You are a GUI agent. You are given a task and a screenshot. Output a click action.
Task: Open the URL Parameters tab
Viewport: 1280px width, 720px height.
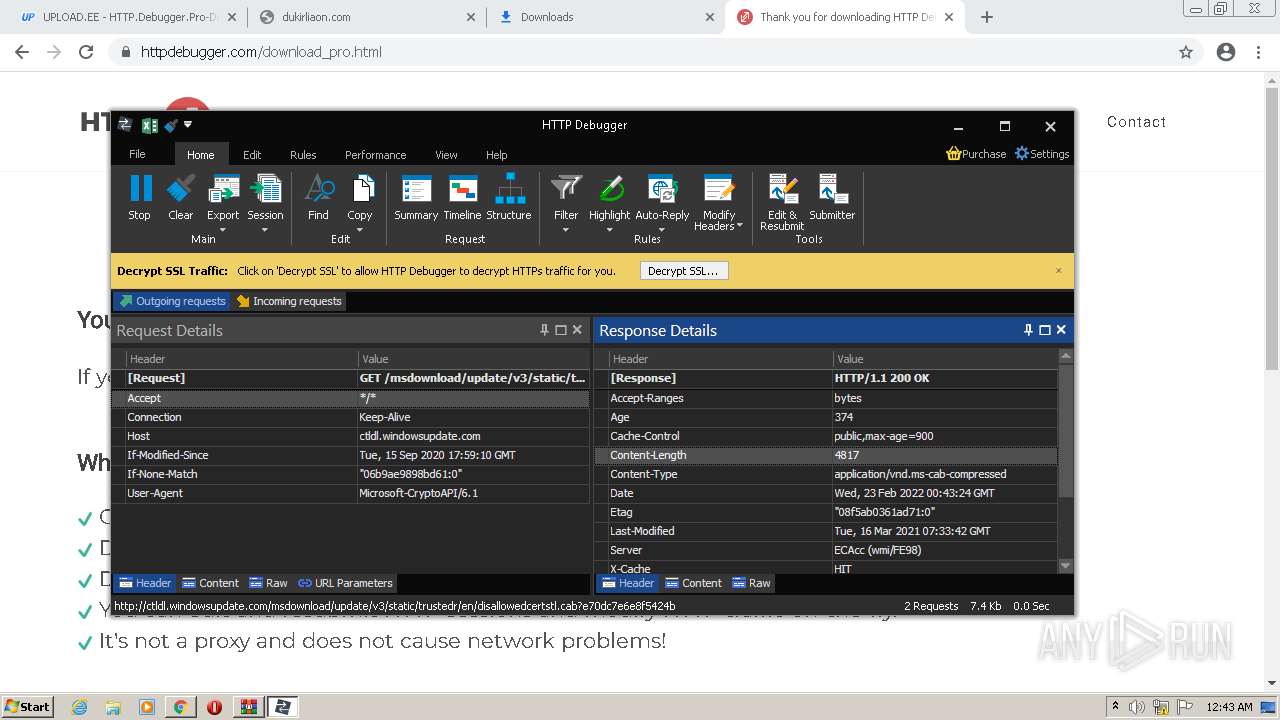point(345,583)
